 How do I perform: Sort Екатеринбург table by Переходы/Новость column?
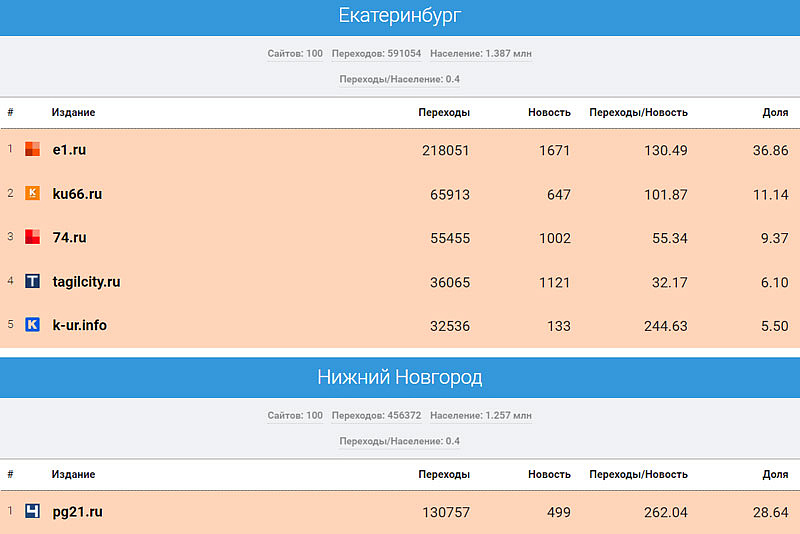(638, 112)
